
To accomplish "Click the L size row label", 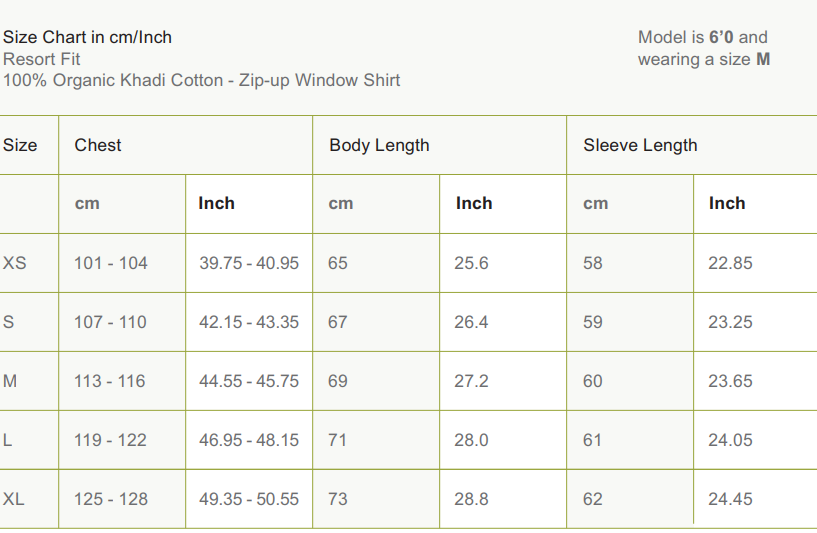I will pyautogui.click(x=8, y=440).
